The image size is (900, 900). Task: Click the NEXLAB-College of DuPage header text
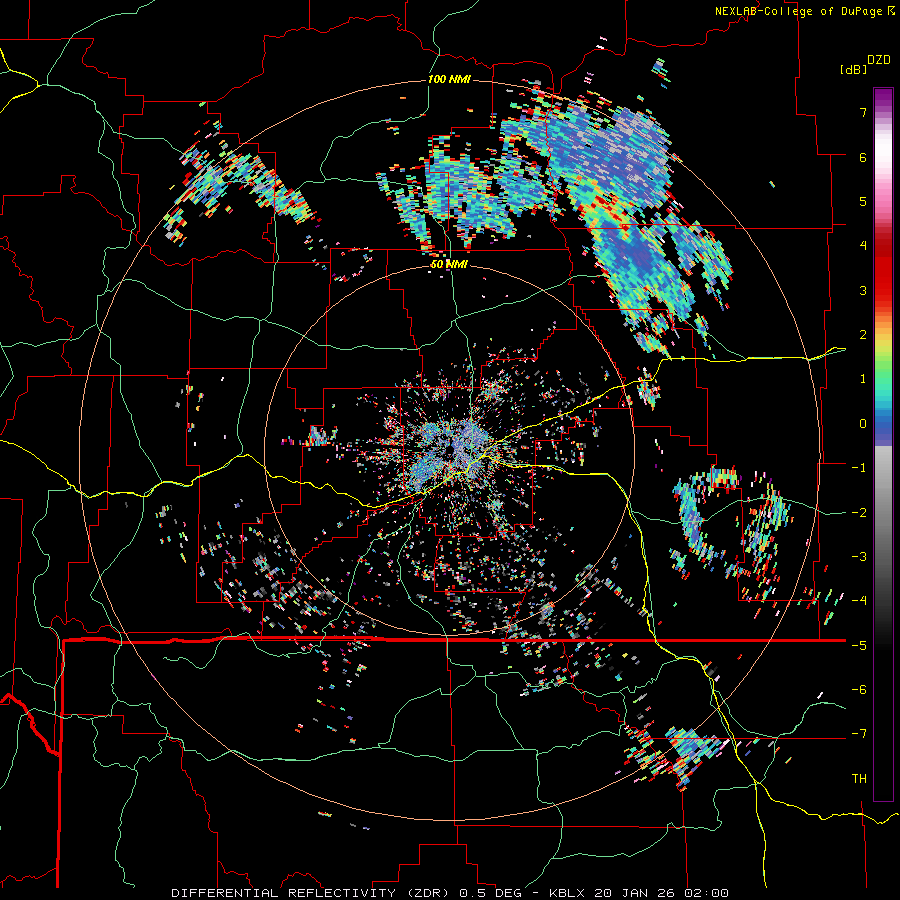pos(798,11)
